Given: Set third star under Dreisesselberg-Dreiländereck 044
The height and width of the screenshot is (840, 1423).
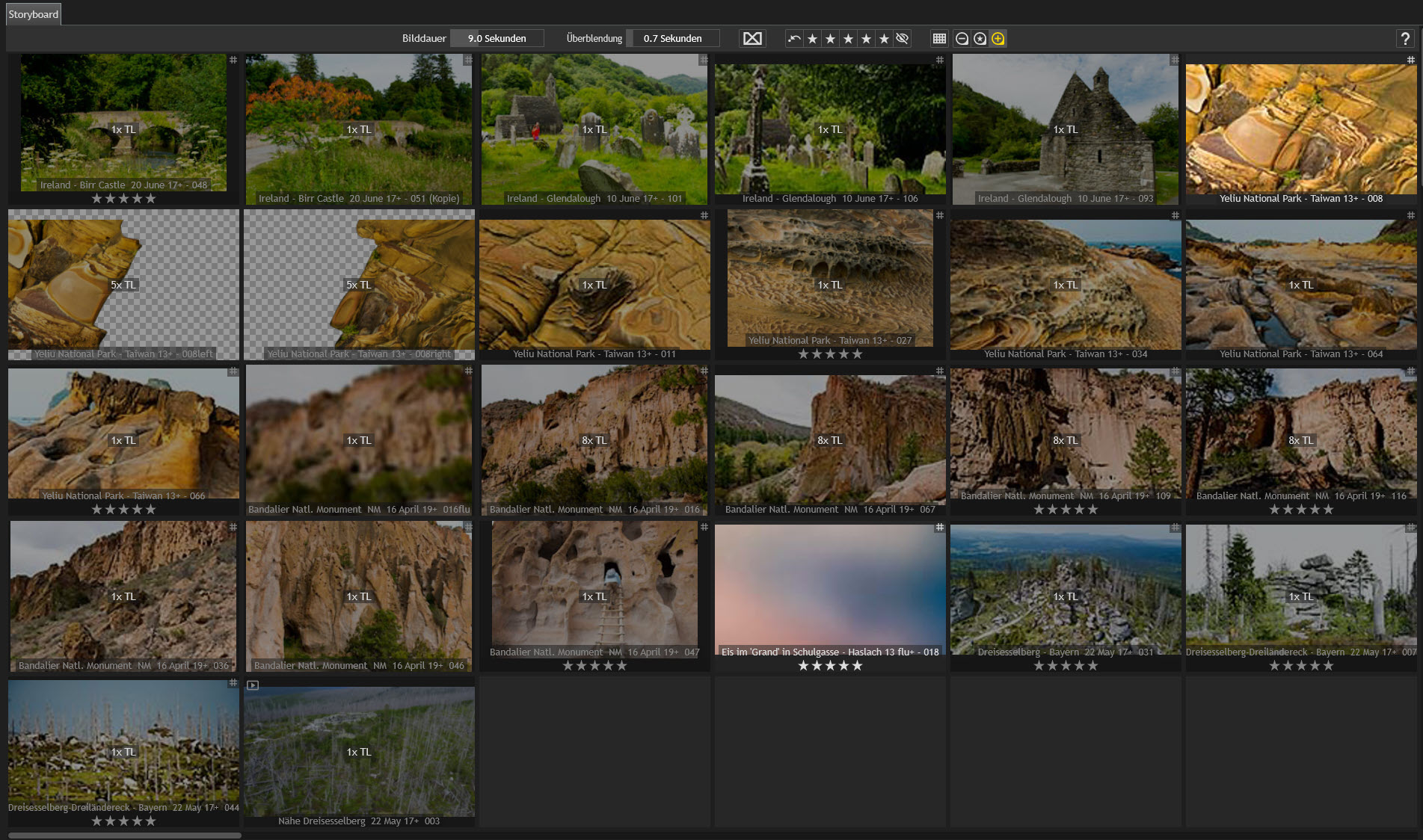Looking at the screenshot, I should coord(123,821).
